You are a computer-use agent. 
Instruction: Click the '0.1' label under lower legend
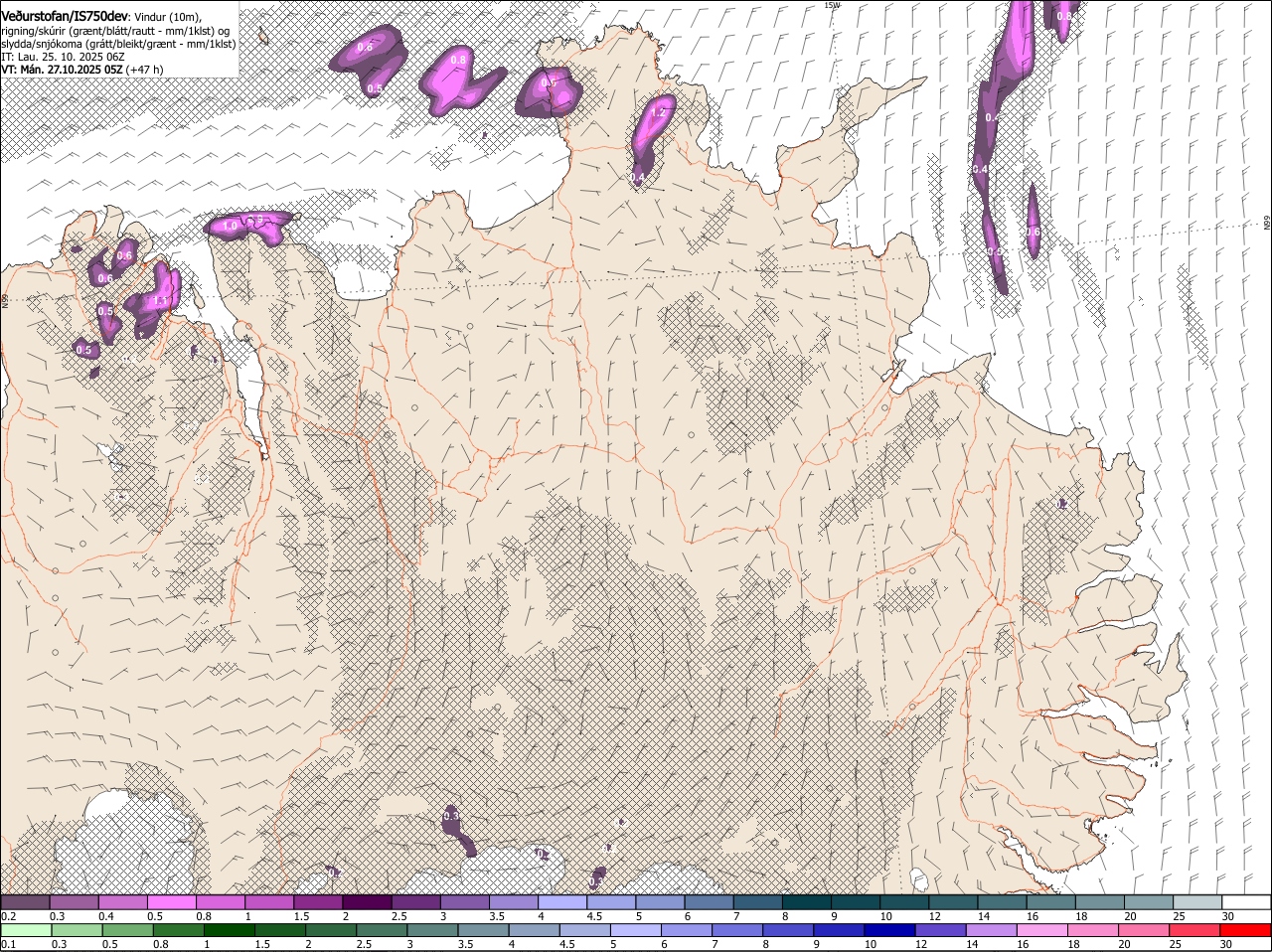[8, 944]
